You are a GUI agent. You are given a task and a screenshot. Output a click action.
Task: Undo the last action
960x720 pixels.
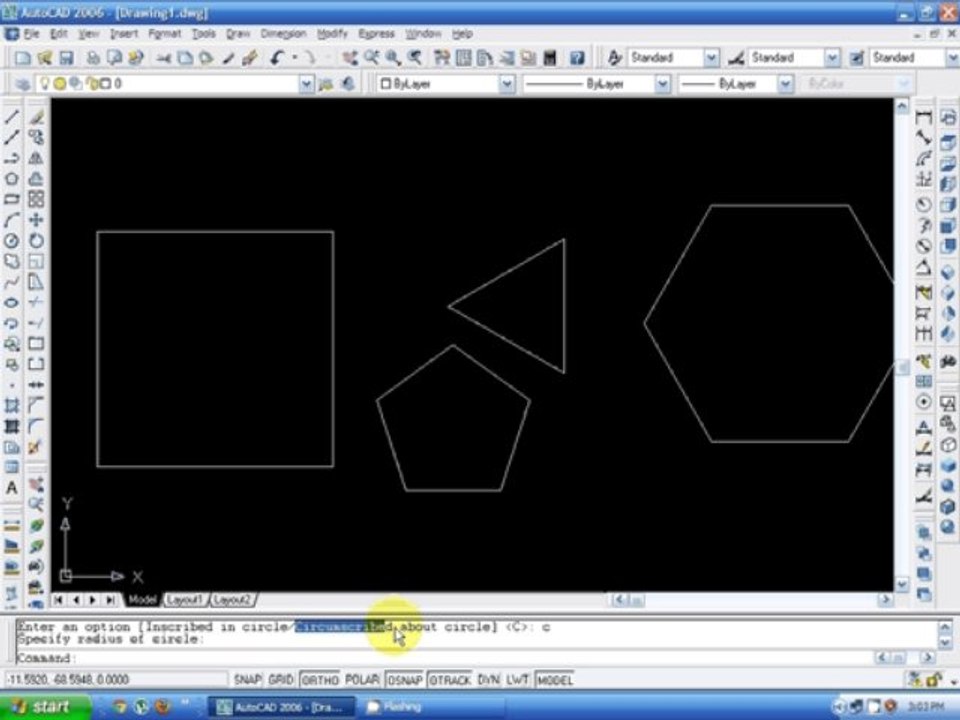(277, 58)
